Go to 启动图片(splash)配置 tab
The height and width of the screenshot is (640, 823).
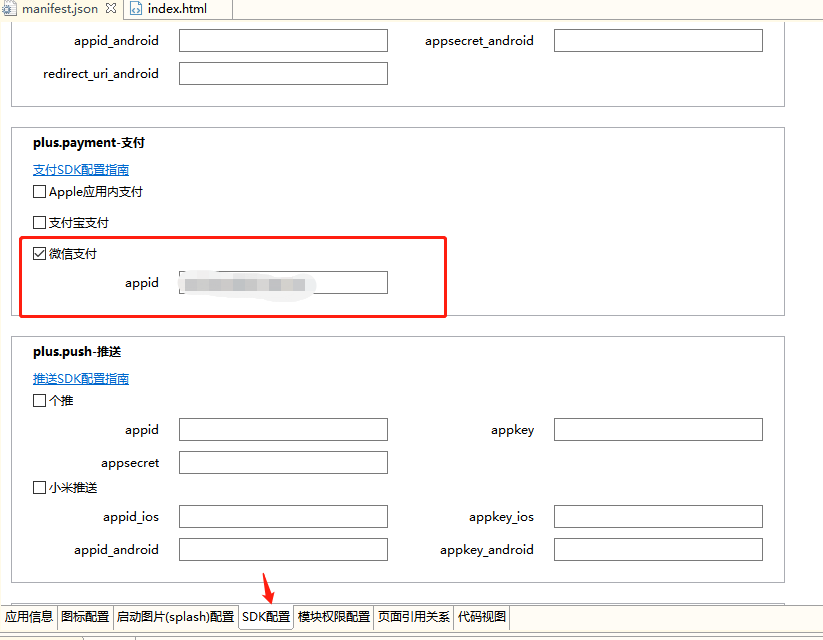(175, 617)
